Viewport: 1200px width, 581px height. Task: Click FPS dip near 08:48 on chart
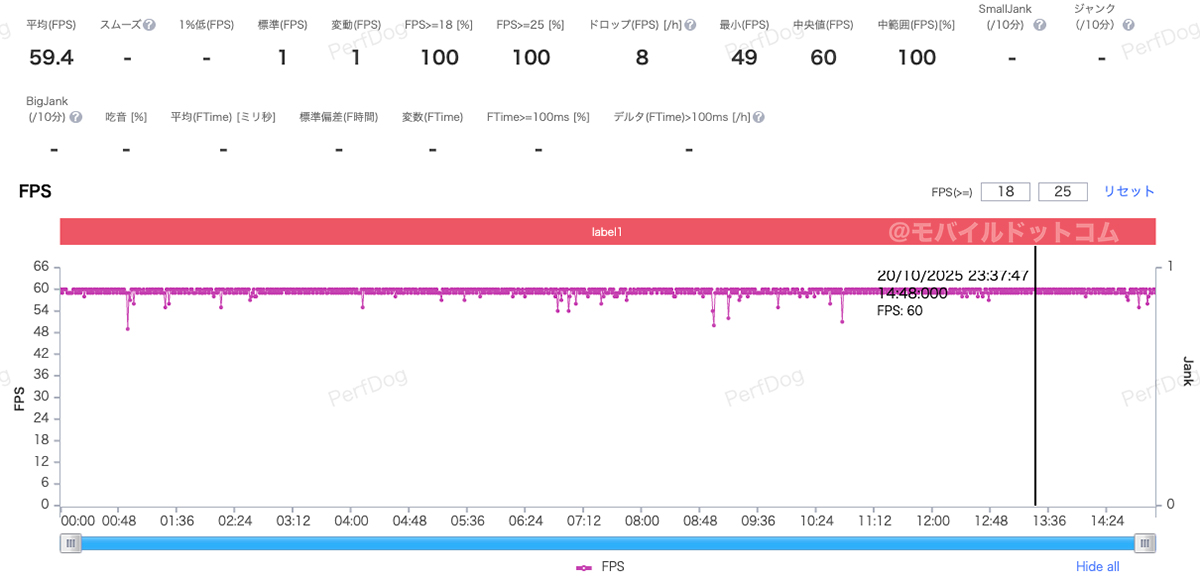coord(713,324)
